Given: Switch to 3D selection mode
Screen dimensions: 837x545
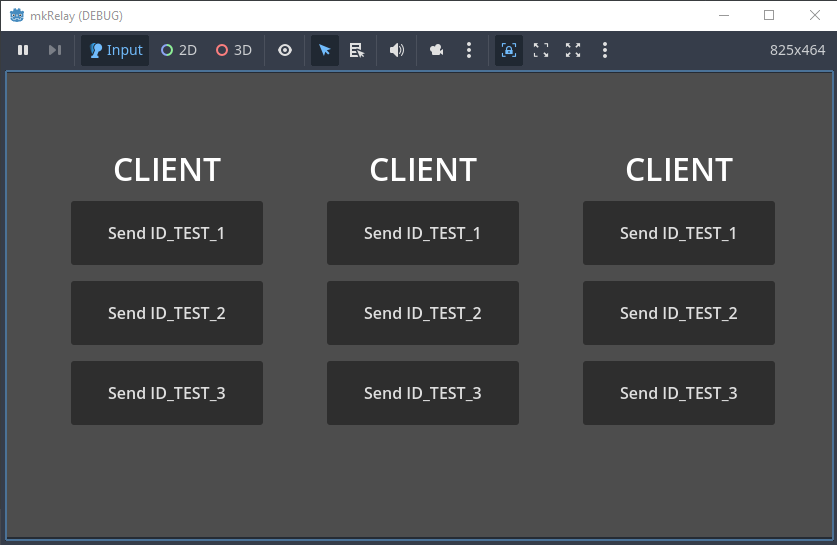Looking at the screenshot, I should [x=234, y=50].
